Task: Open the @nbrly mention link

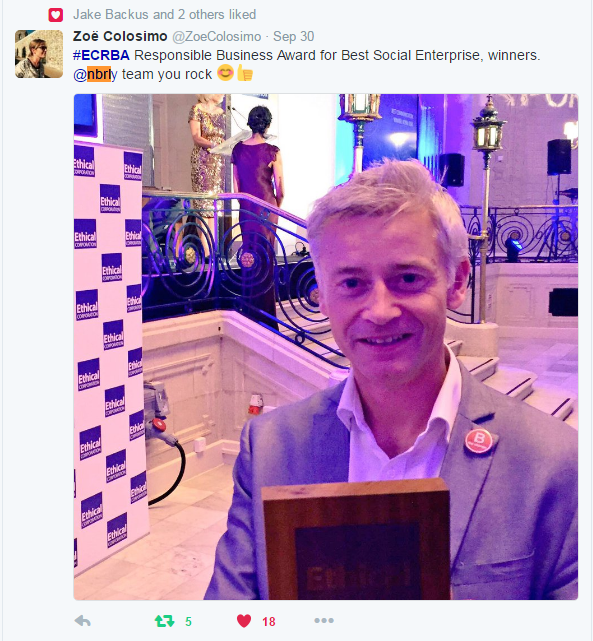Action: click(x=95, y=74)
